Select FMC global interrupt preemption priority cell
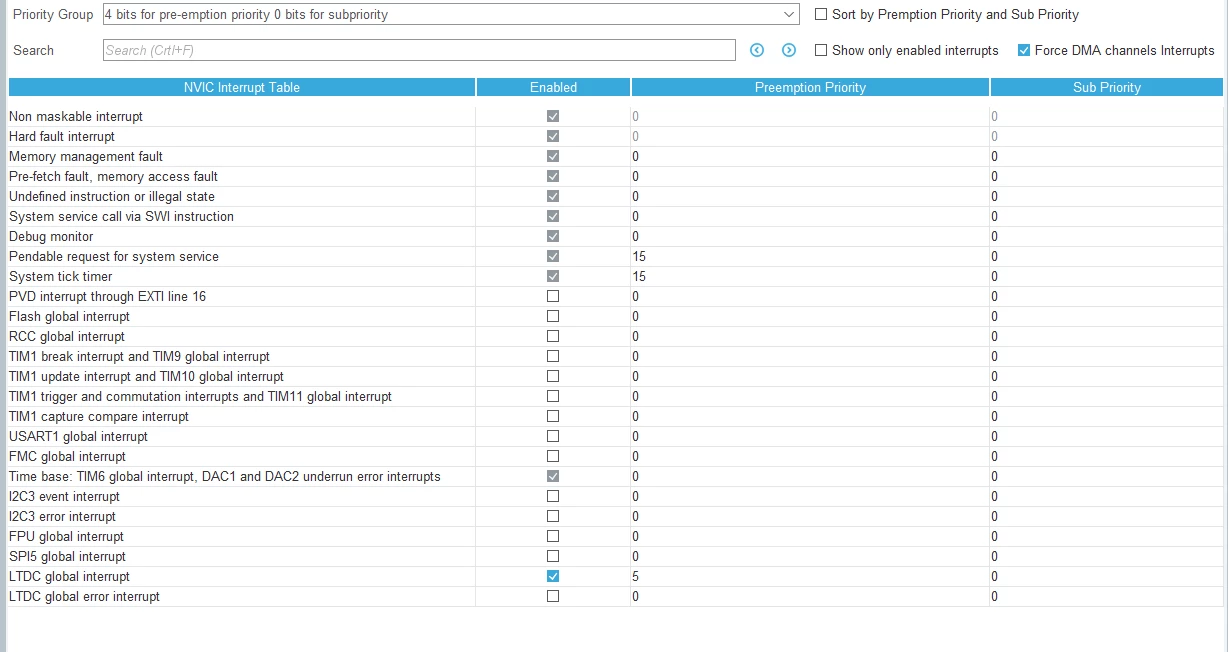 pos(810,456)
